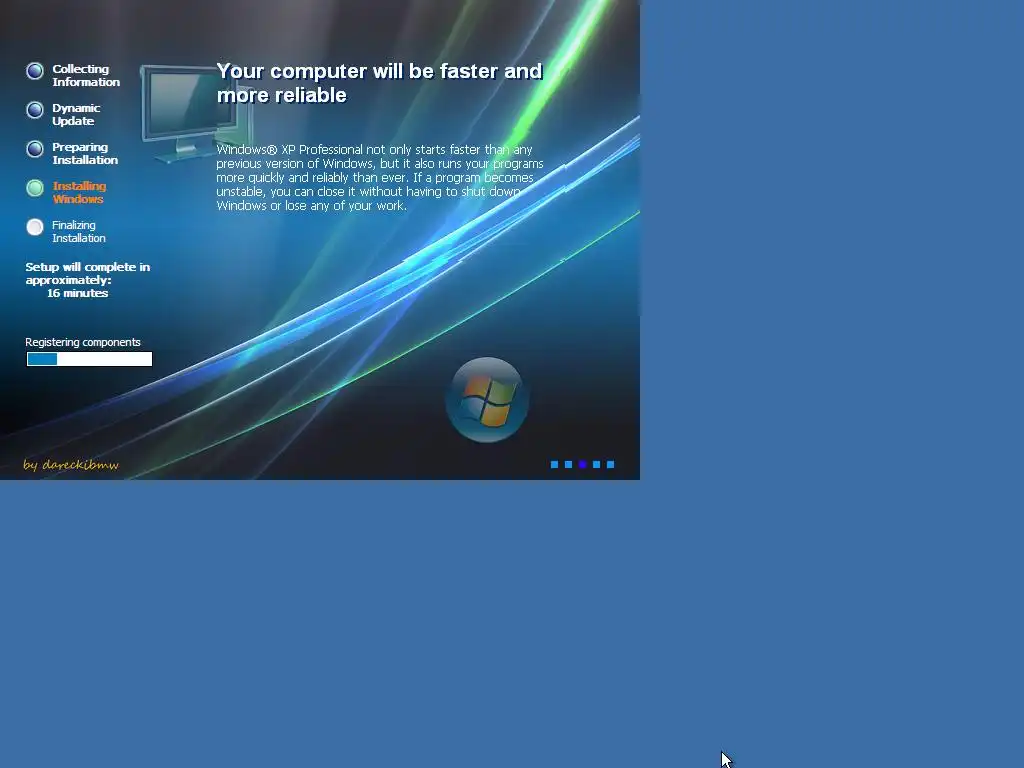Click the first blue progress dot
The image size is (1024, 768).
(x=554, y=464)
